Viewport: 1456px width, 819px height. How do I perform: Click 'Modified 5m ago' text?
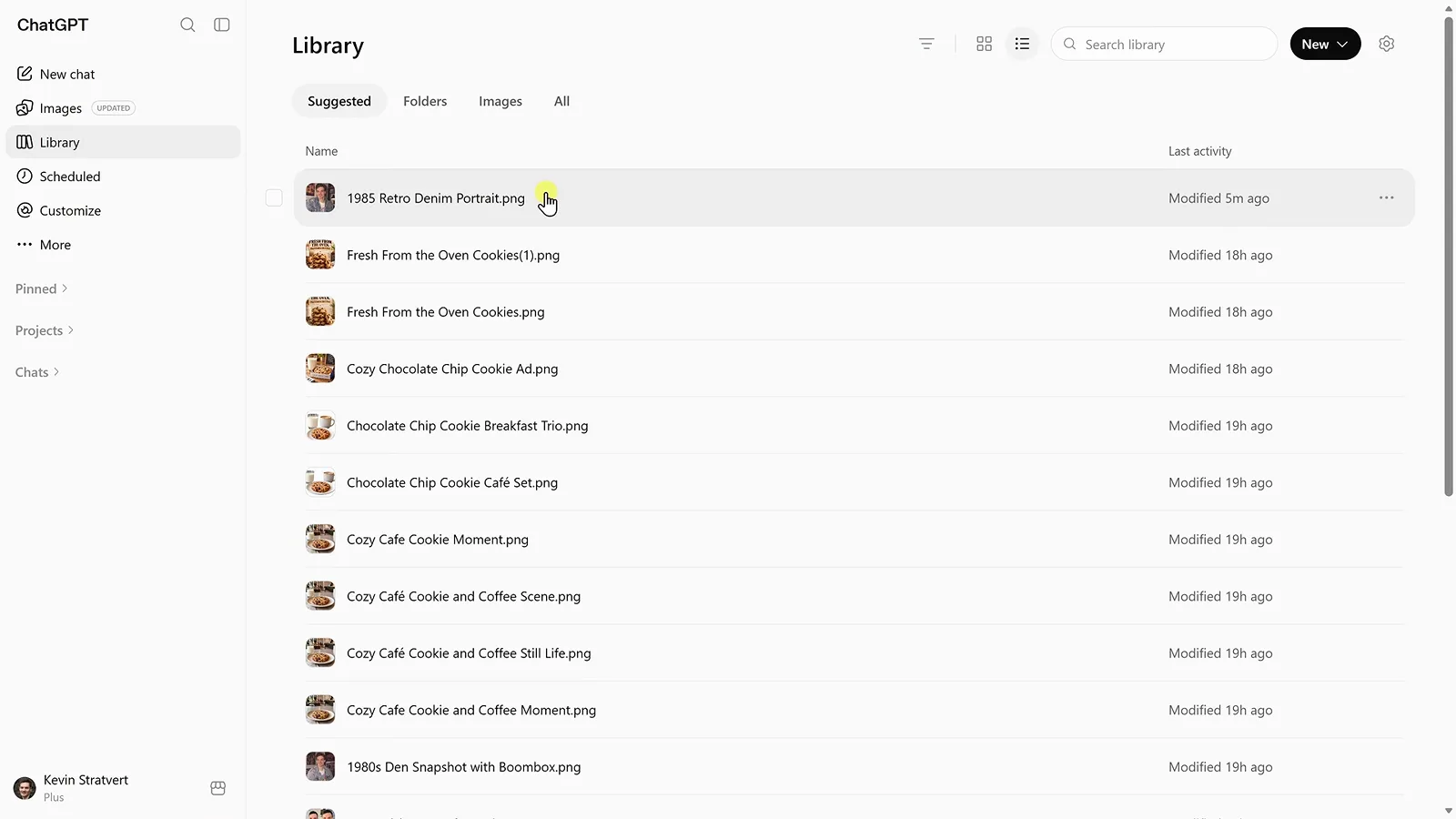point(1218,197)
